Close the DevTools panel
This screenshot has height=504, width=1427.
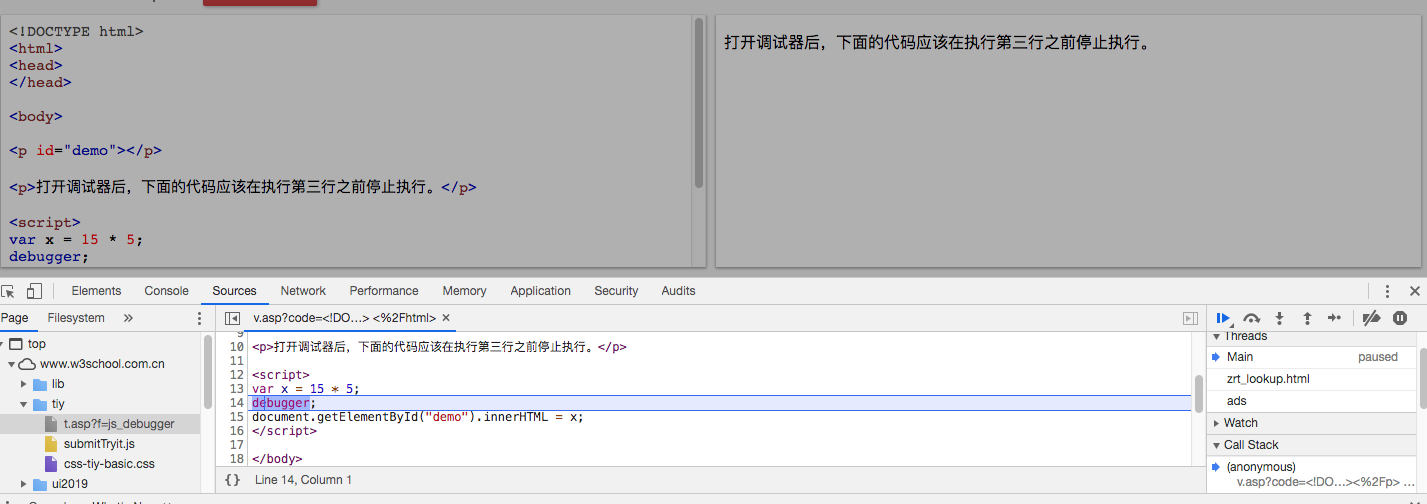pyautogui.click(x=1414, y=291)
